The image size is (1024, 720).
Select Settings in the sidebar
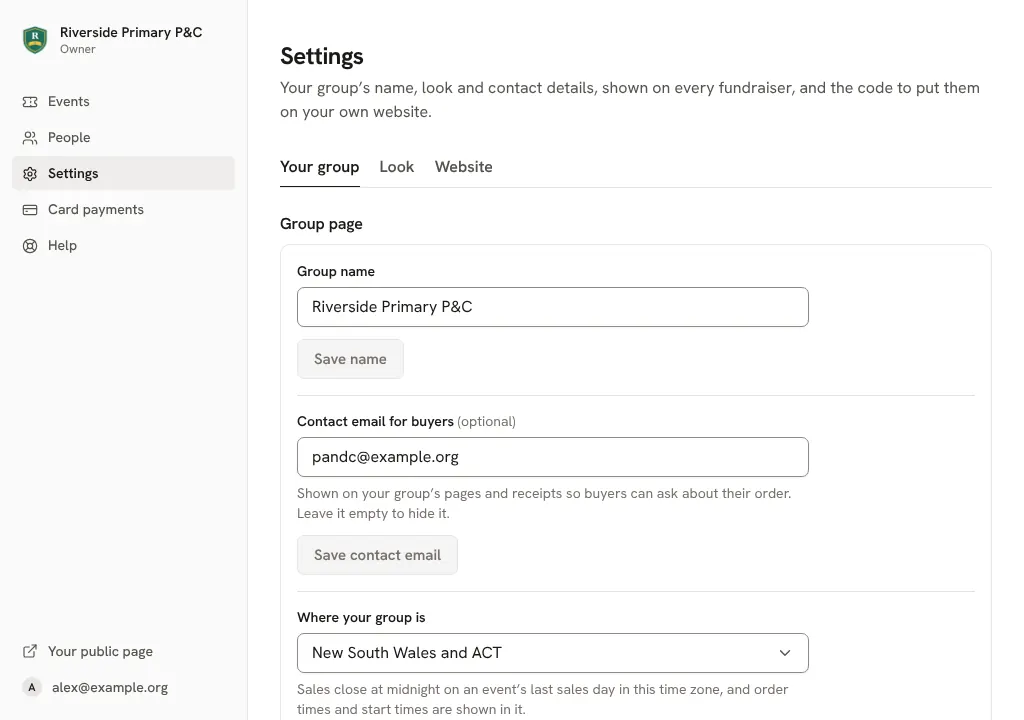pyautogui.click(x=123, y=173)
